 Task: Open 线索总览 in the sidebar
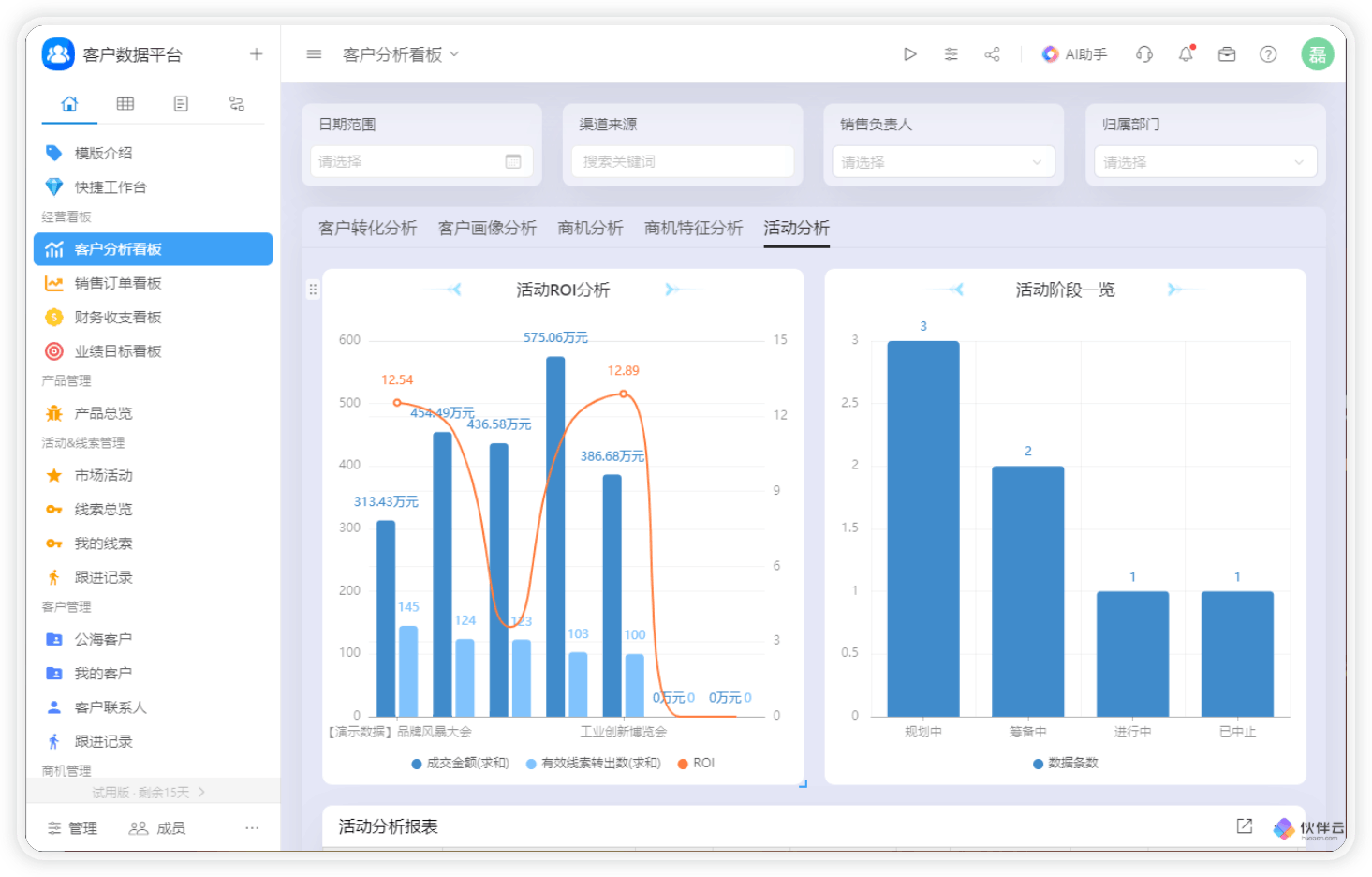pyautogui.click(x=154, y=509)
